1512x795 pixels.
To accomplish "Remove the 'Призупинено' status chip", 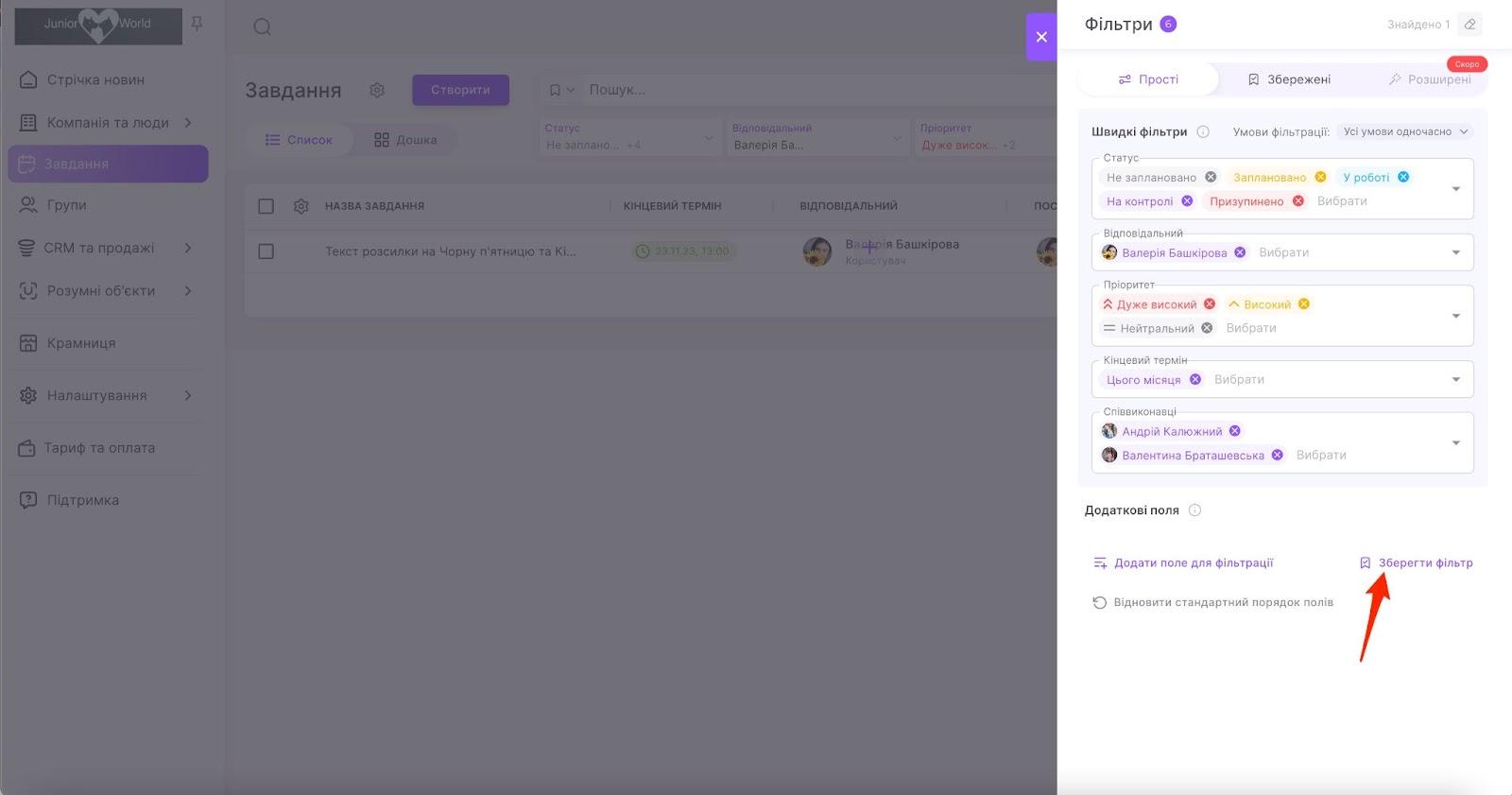I will (1298, 200).
